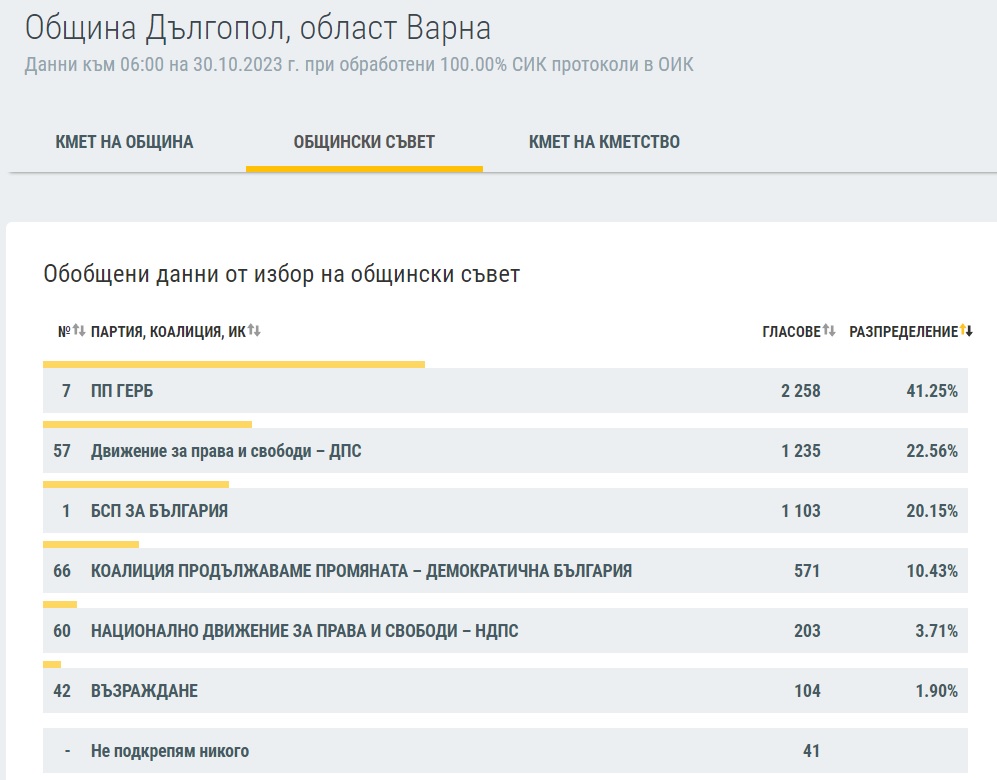Switch to КМЕТ НА КМЕТСТВО tab
Screen dimensions: 997x780
pyautogui.click(x=604, y=142)
